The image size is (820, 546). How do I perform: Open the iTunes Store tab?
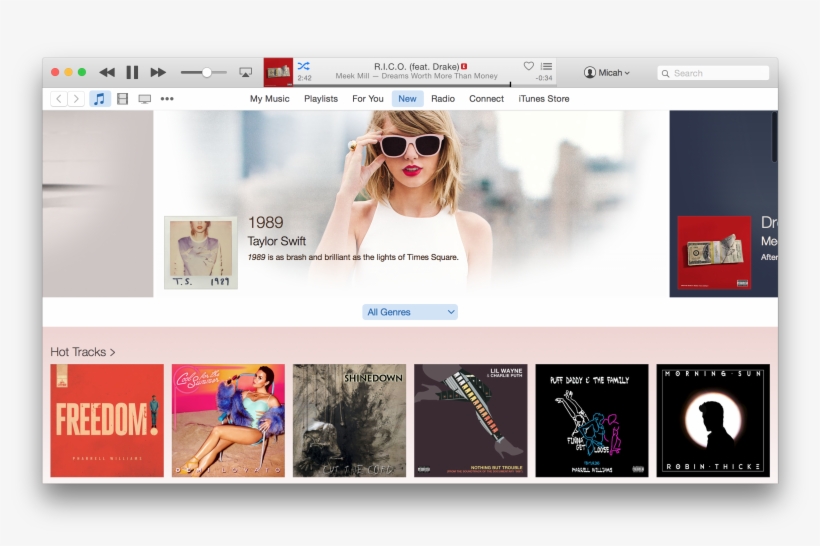(x=544, y=98)
